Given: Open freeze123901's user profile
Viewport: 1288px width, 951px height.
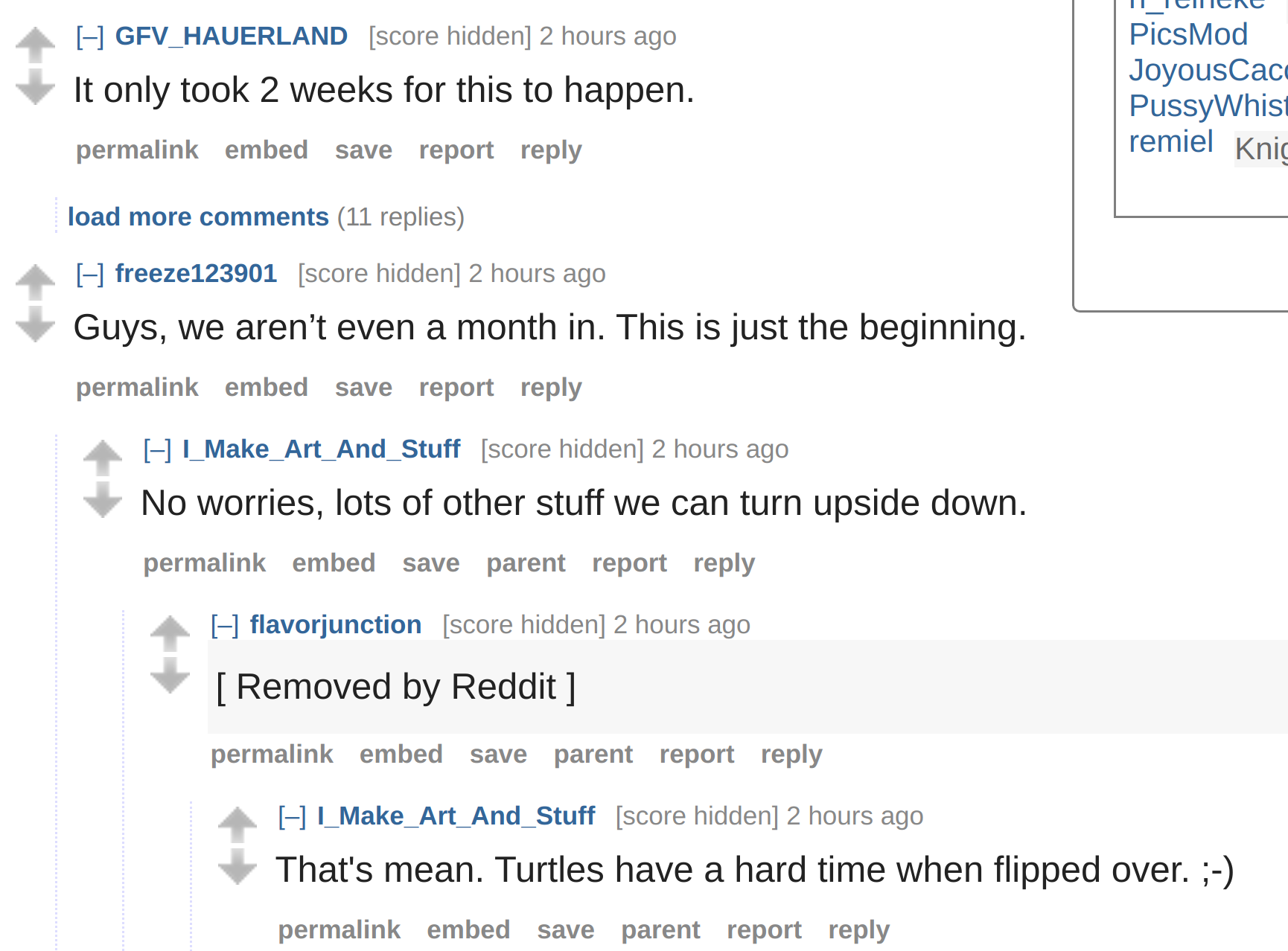Looking at the screenshot, I should coord(196,273).
